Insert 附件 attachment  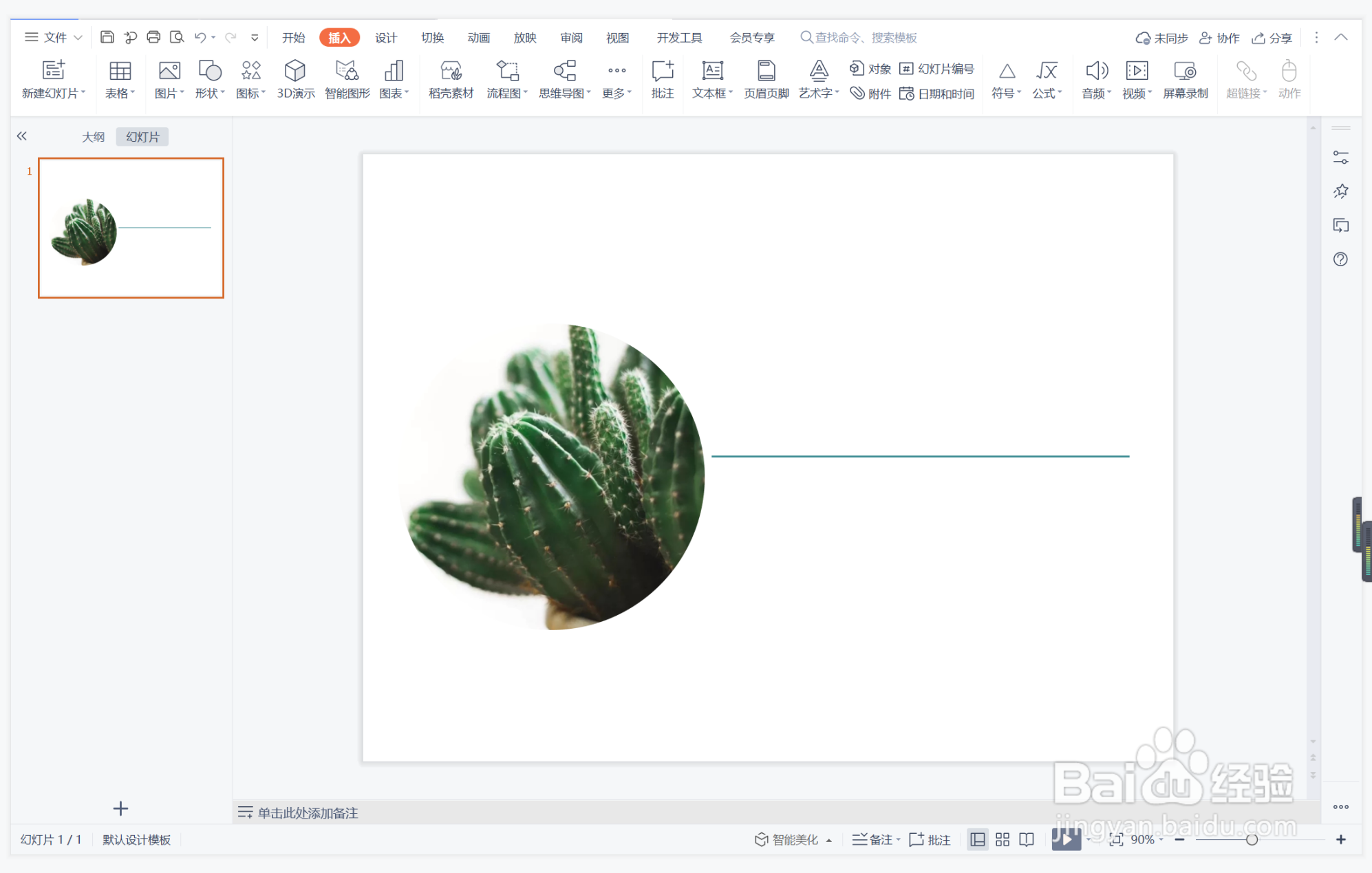pyautogui.click(x=870, y=94)
